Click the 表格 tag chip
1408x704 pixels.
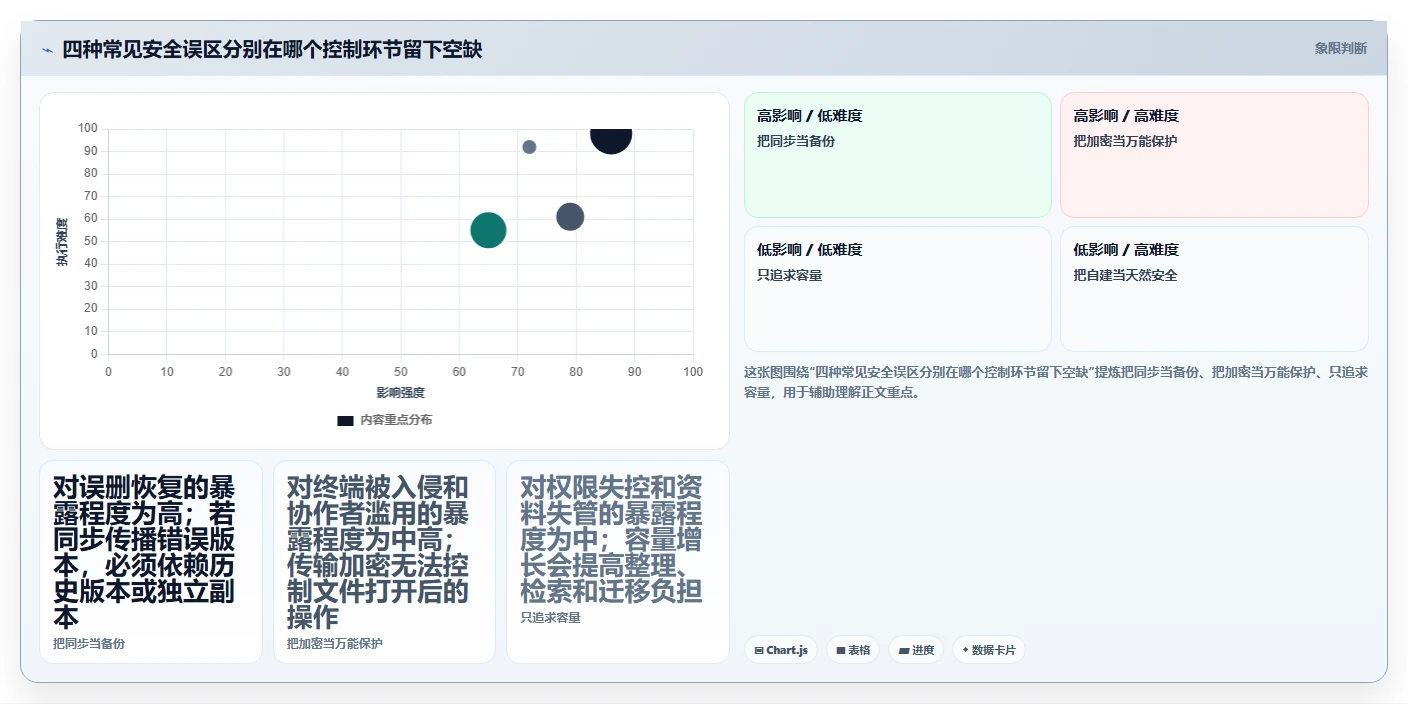[853, 650]
